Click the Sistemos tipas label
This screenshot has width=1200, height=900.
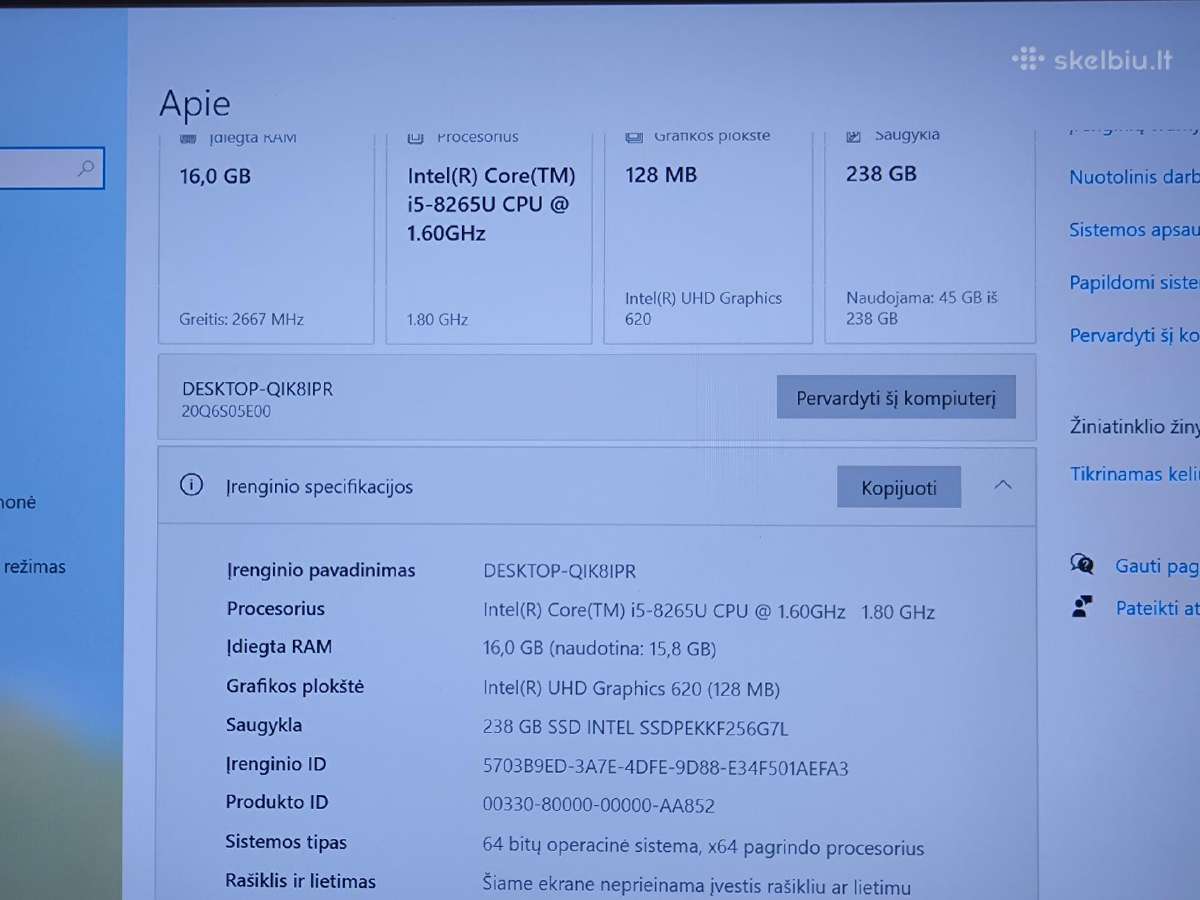[285, 843]
